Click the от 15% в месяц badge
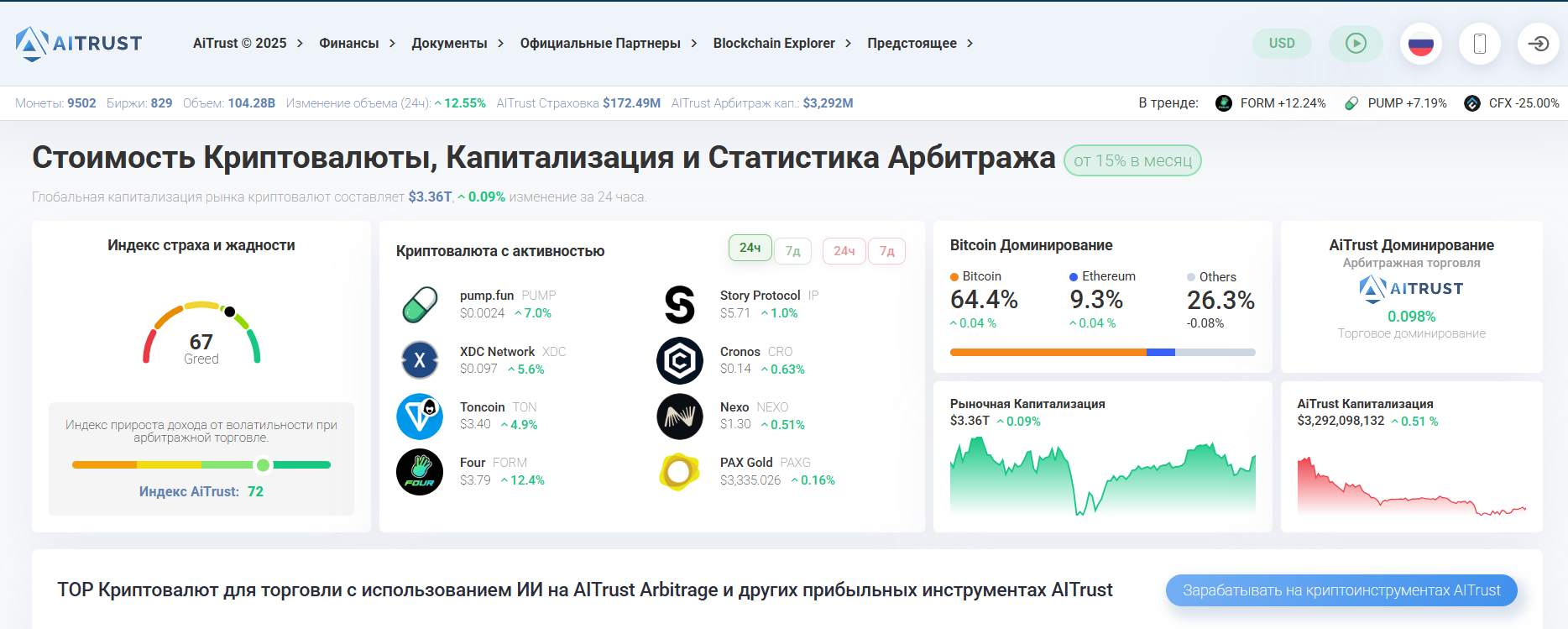1568x629 pixels. pyautogui.click(x=1132, y=161)
